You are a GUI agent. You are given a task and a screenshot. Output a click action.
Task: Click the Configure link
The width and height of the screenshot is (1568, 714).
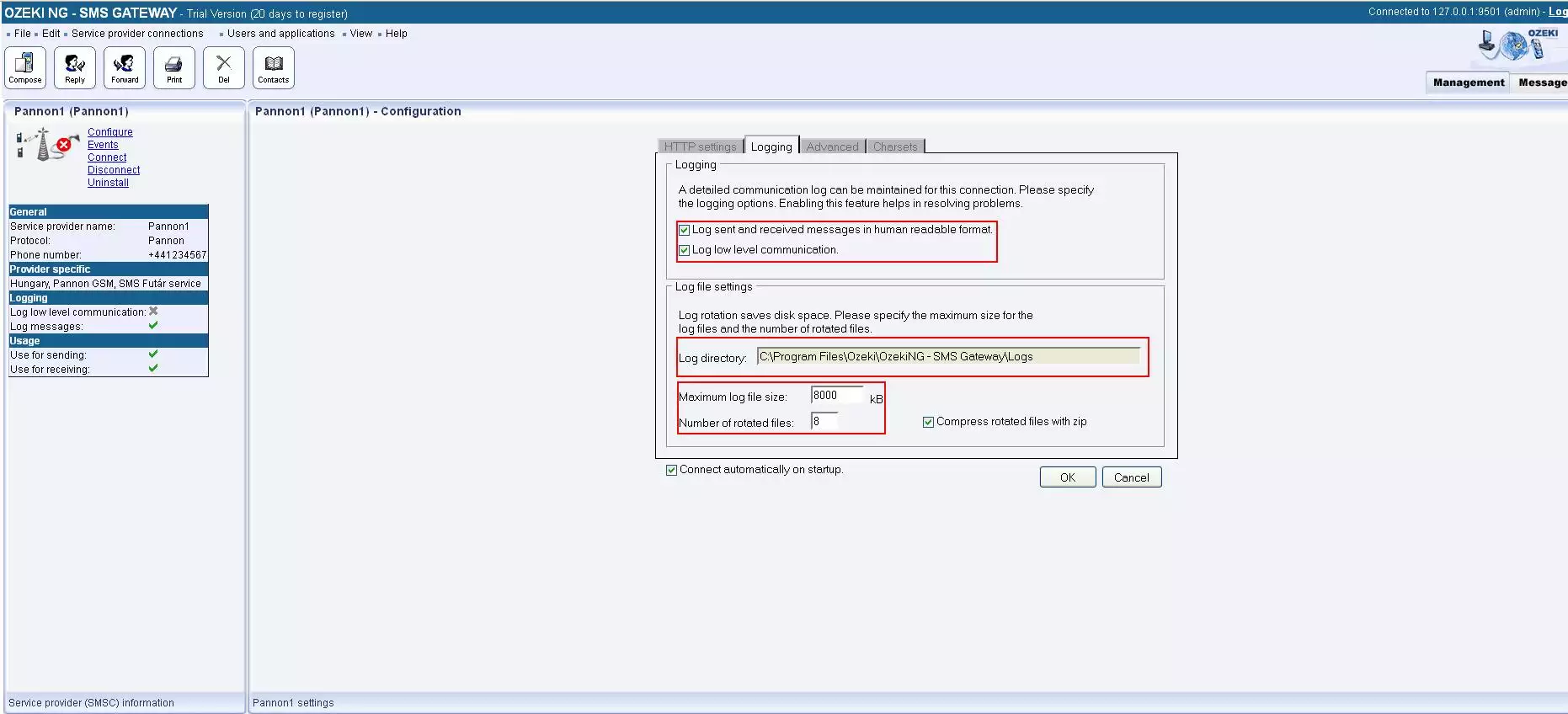[110, 132]
